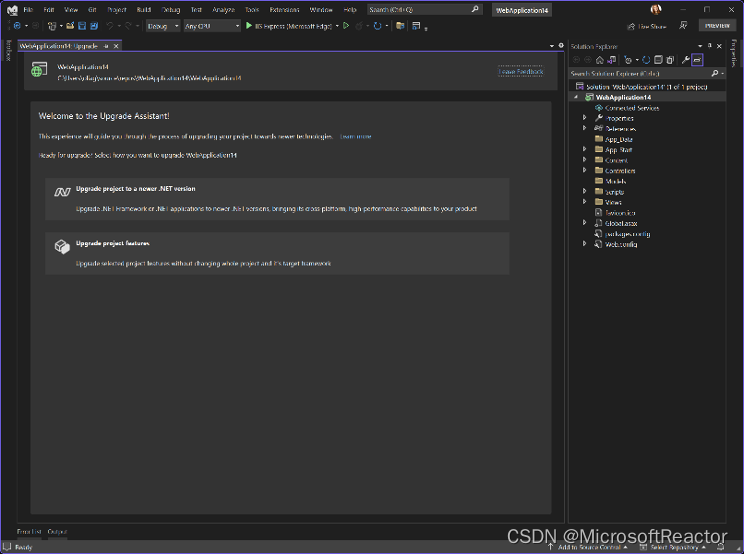Open the document tab list dropdown arrow
This screenshot has width=744, height=554.
pos(552,46)
